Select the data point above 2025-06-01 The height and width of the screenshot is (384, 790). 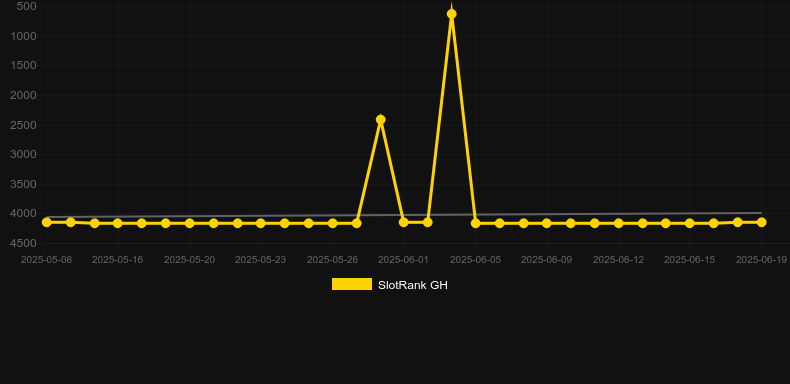pyautogui.click(x=404, y=222)
